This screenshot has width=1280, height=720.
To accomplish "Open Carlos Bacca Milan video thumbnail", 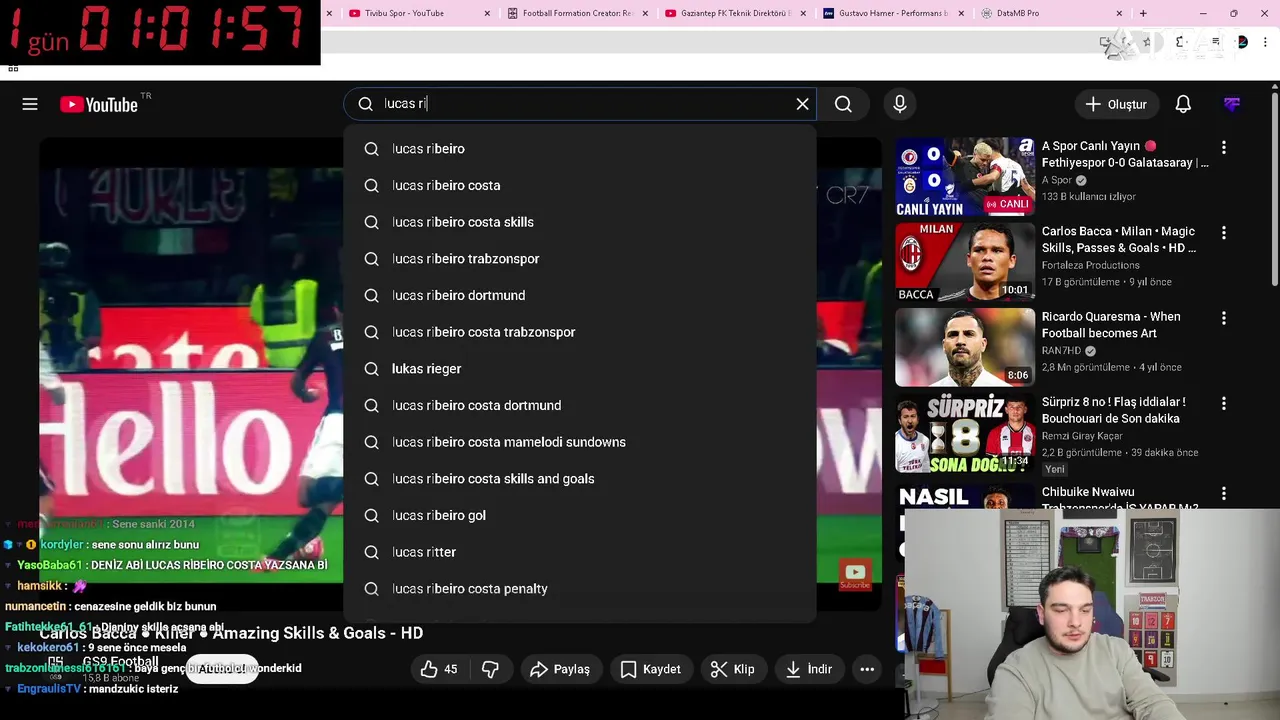I will [x=965, y=262].
